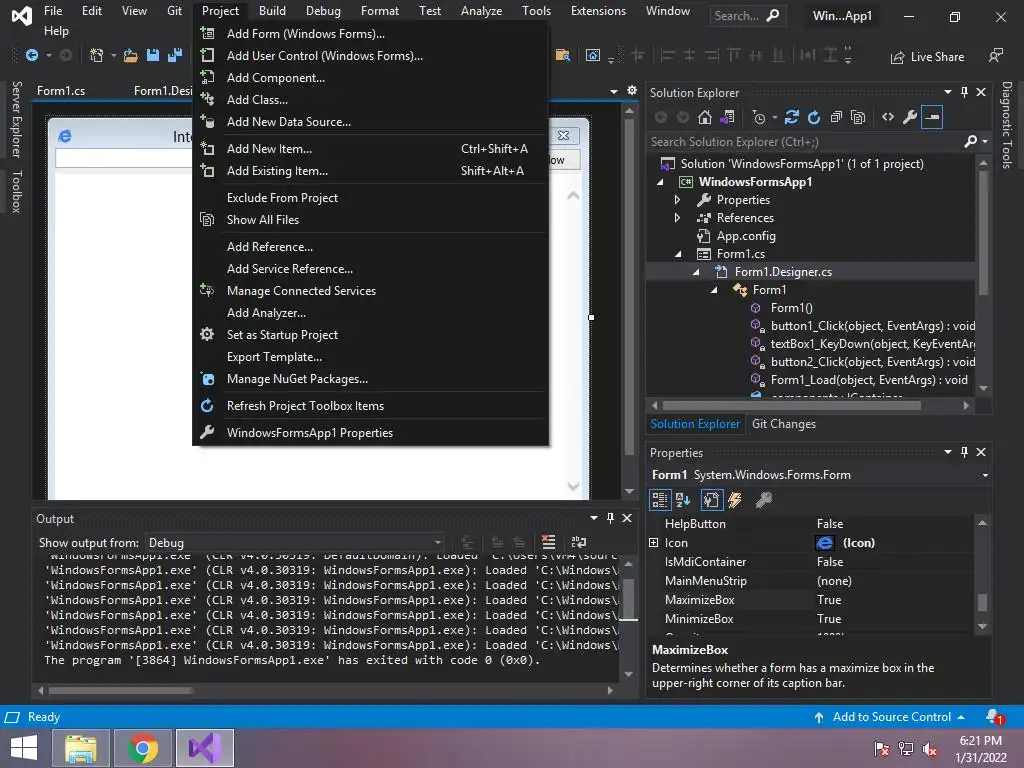The image size is (1024, 768).
Task: Expand the References node in solution tree
Action: [x=677, y=217]
